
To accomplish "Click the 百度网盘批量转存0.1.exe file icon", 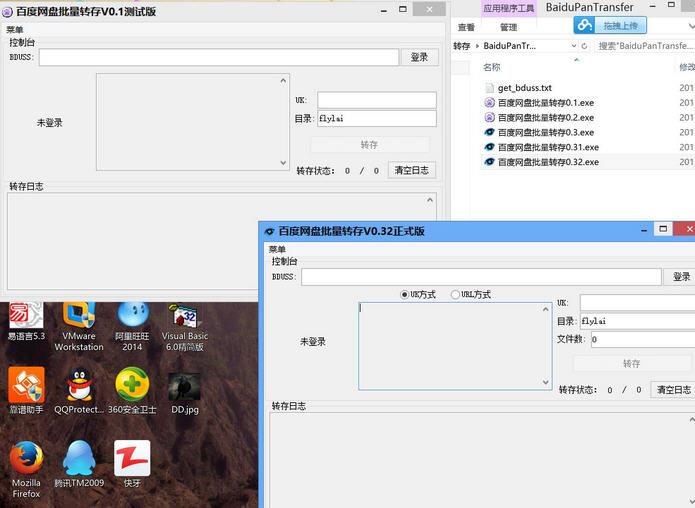I will coord(489,103).
